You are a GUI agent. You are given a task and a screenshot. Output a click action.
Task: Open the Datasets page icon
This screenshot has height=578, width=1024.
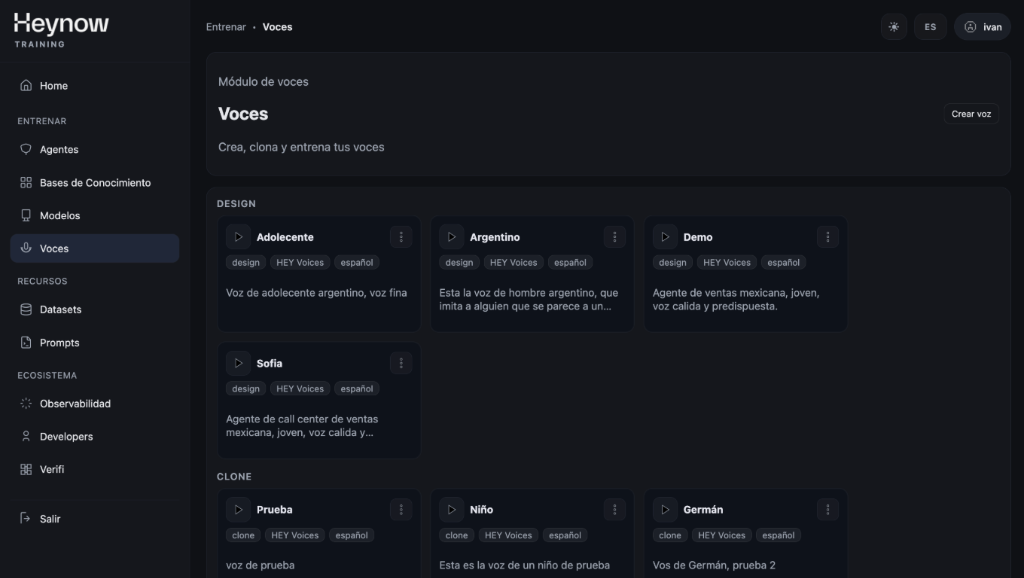click(26, 310)
